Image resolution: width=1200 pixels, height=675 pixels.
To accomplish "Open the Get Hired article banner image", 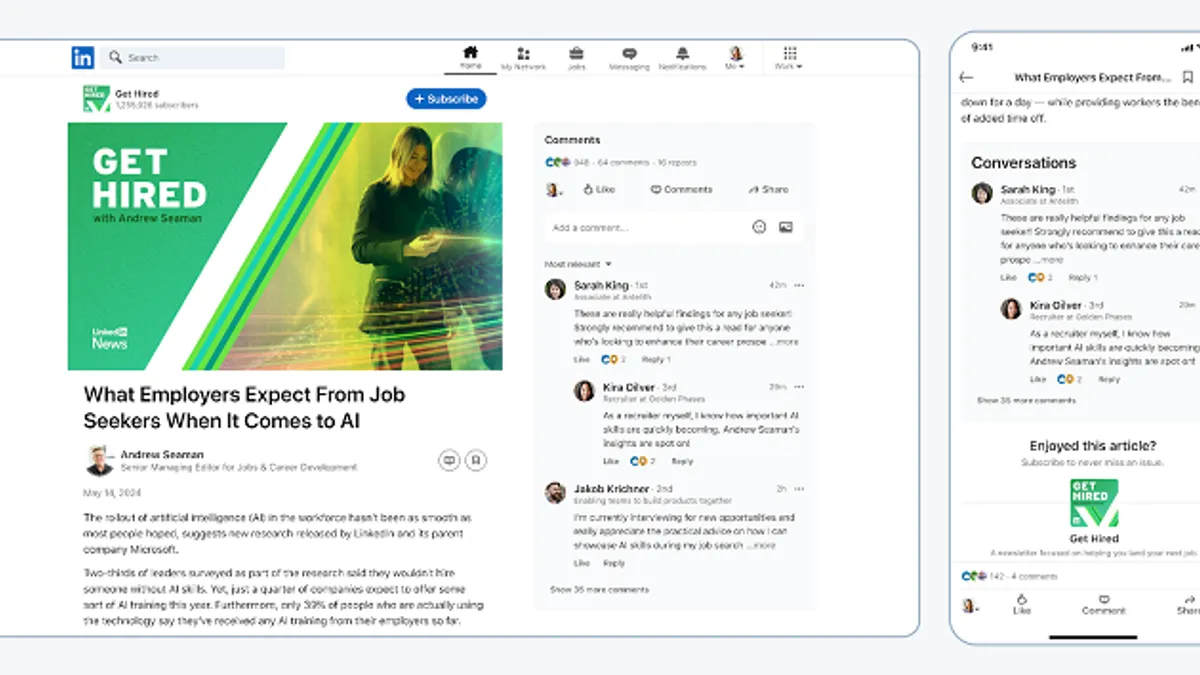I will pyautogui.click(x=285, y=246).
